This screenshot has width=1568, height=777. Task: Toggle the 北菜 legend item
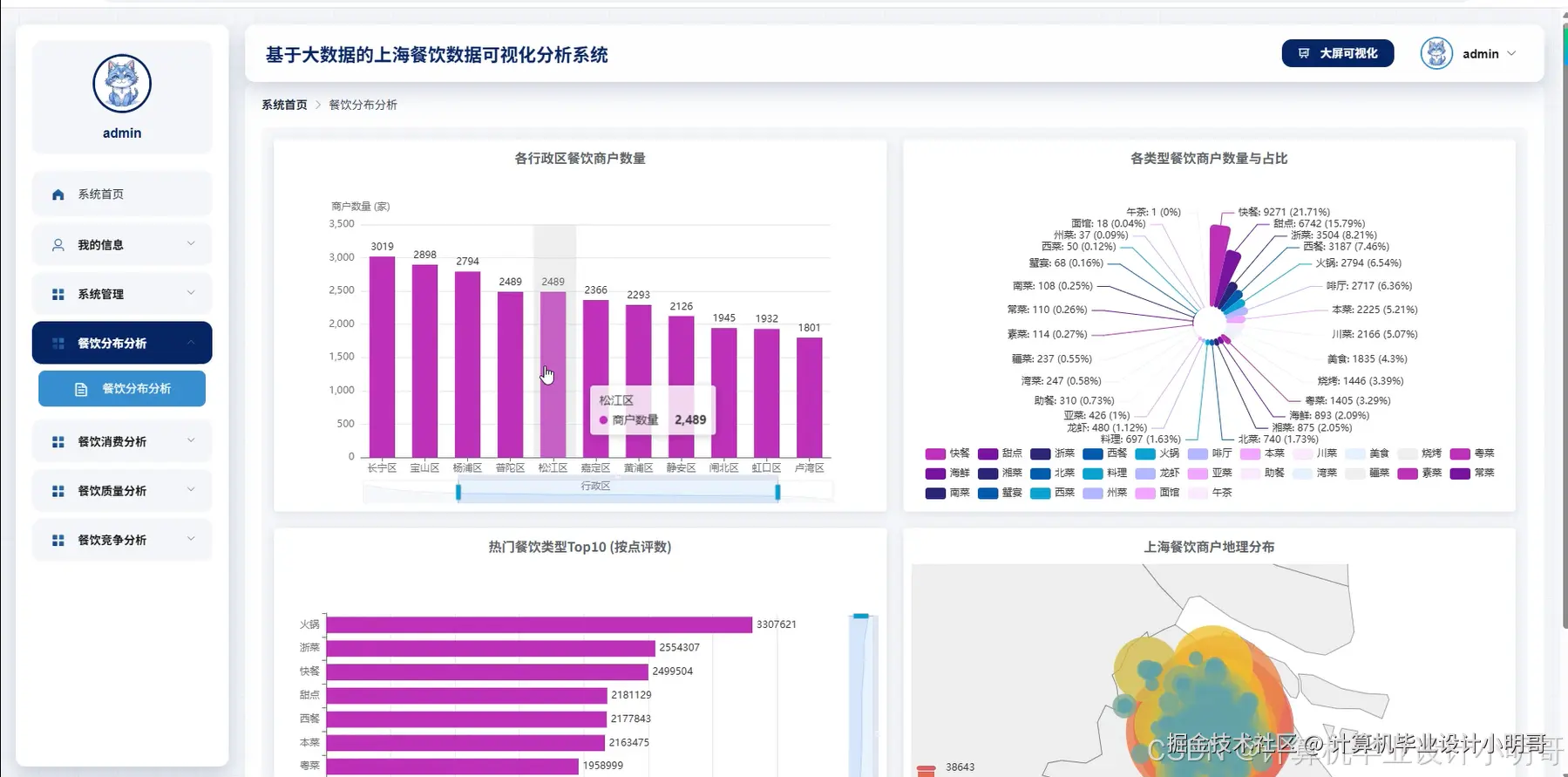click(x=1052, y=473)
